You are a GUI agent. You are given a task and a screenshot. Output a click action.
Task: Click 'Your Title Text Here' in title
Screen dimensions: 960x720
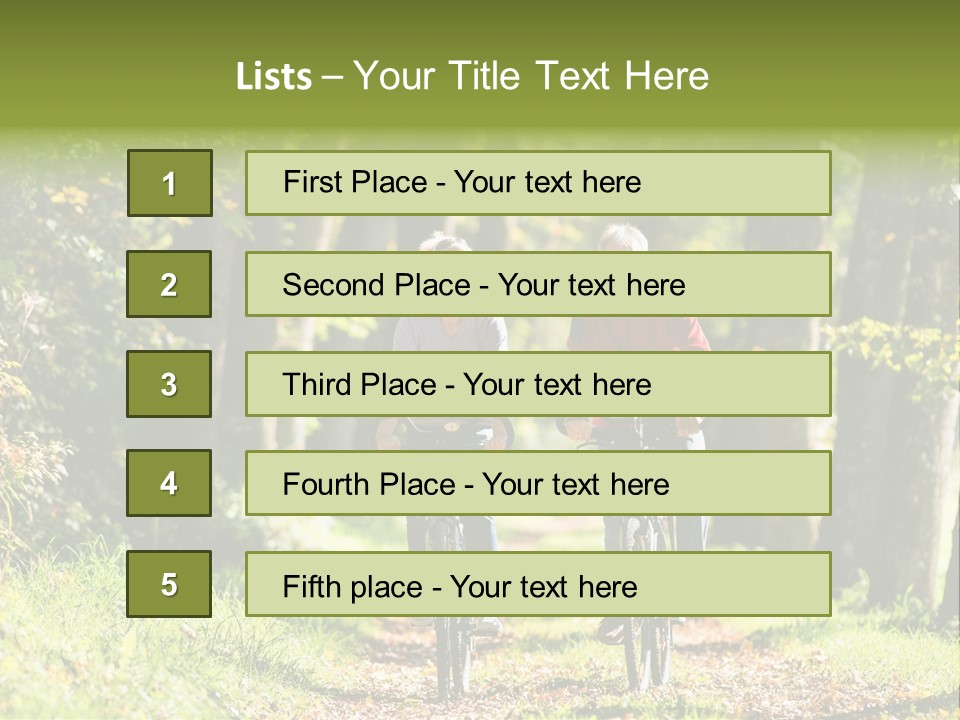pos(531,76)
